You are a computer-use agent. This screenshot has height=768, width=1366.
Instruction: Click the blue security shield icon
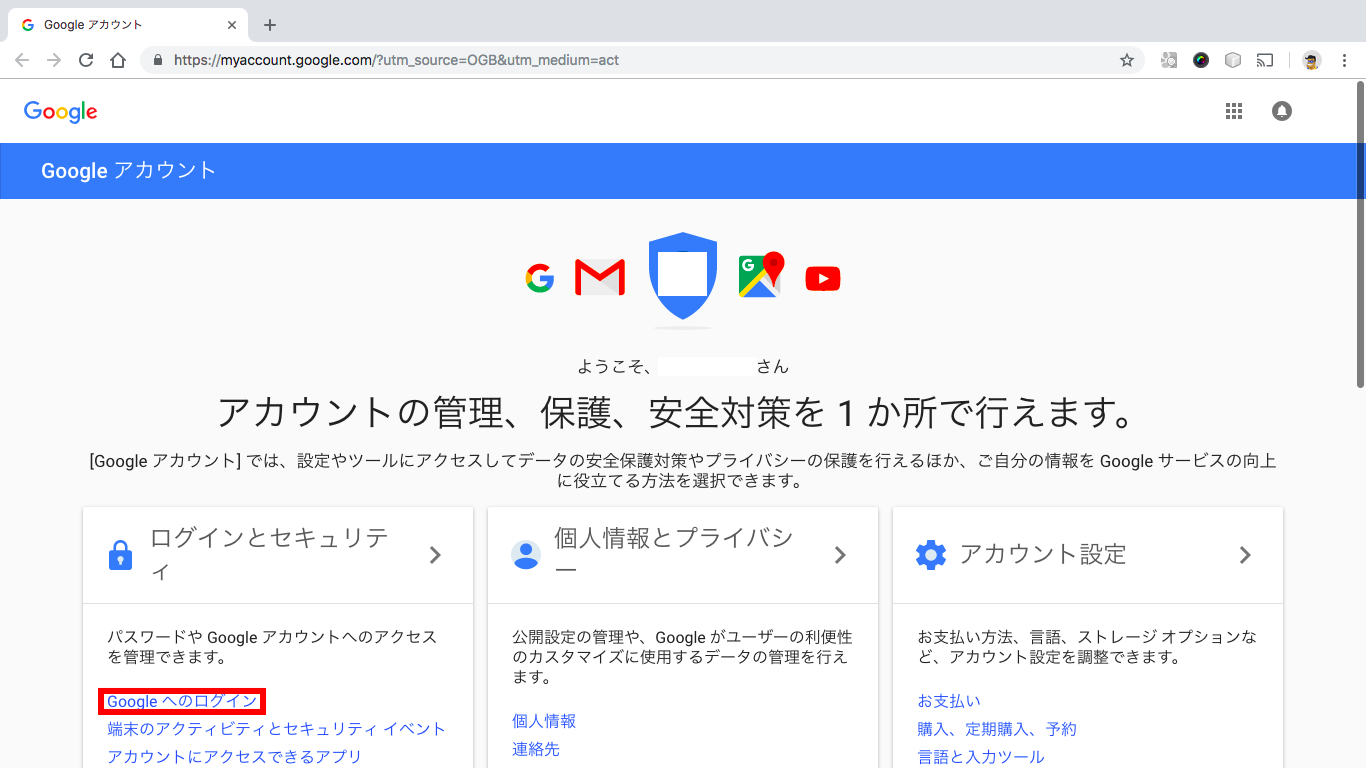coord(682,275)
